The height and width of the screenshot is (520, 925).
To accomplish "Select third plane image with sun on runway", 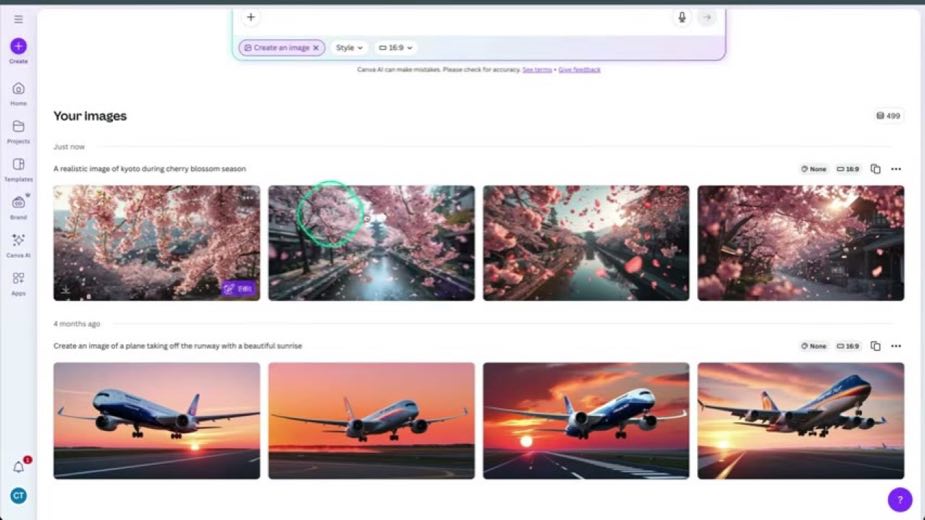I will click(586, 421).
